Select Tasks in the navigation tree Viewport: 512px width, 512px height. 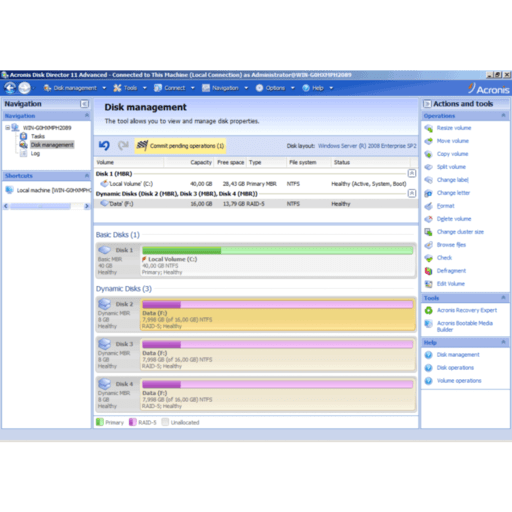click(38, 136)
